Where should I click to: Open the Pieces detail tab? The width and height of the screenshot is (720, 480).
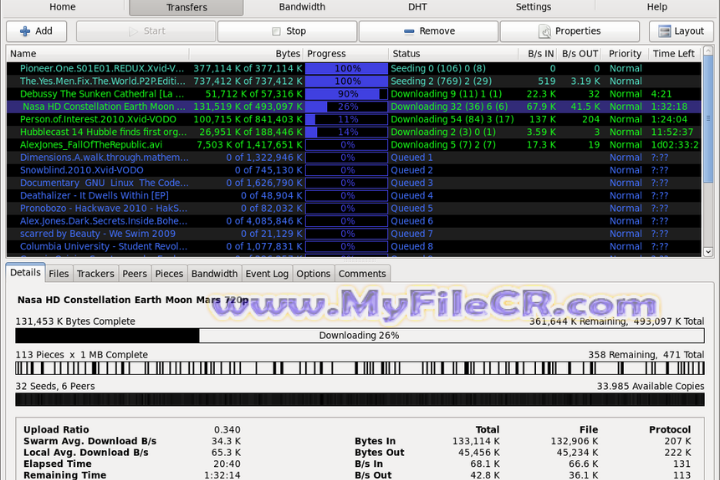click(x=169, y=274)
